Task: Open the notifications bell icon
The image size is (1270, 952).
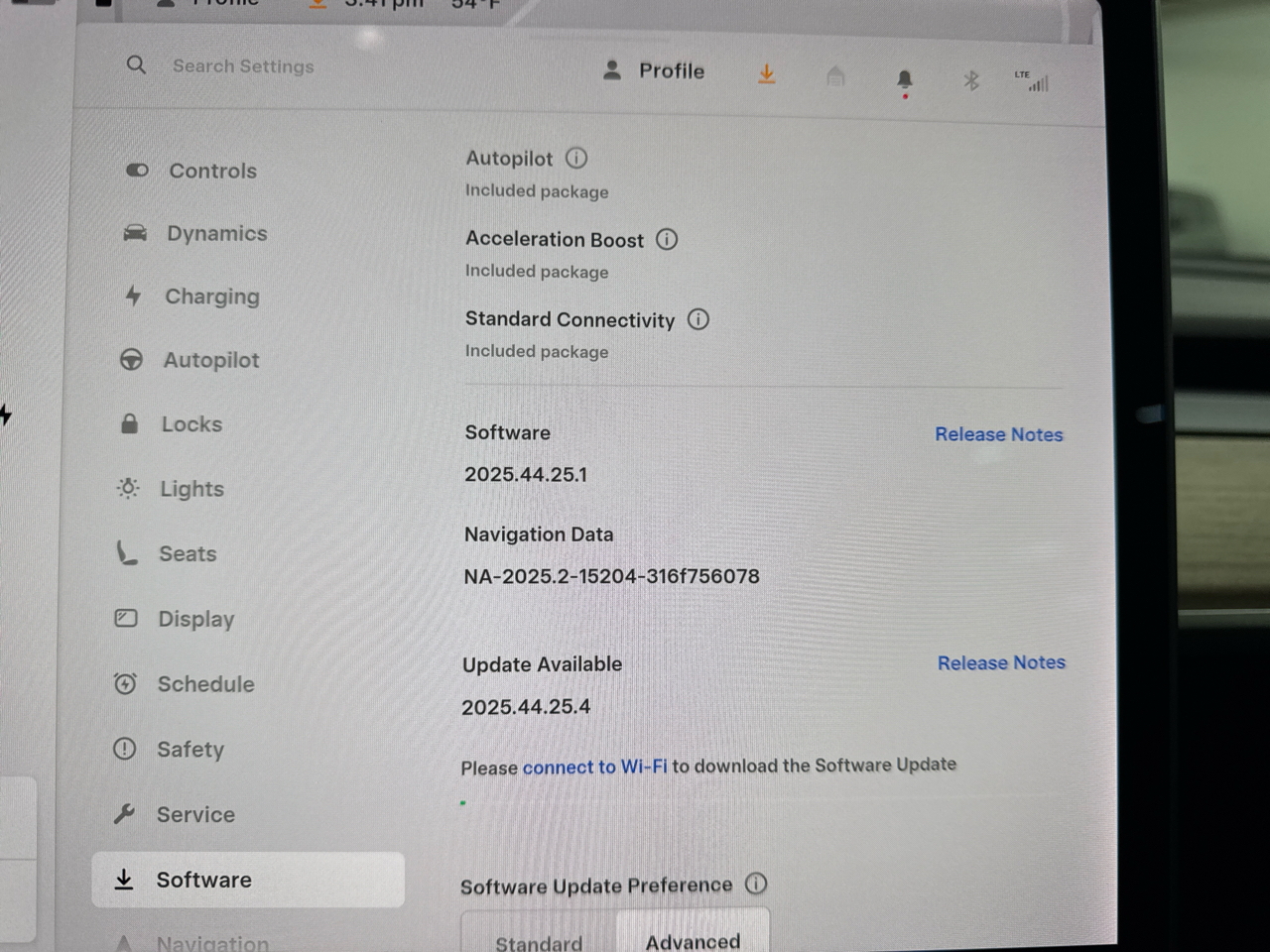Action: (x=904, y=77)
